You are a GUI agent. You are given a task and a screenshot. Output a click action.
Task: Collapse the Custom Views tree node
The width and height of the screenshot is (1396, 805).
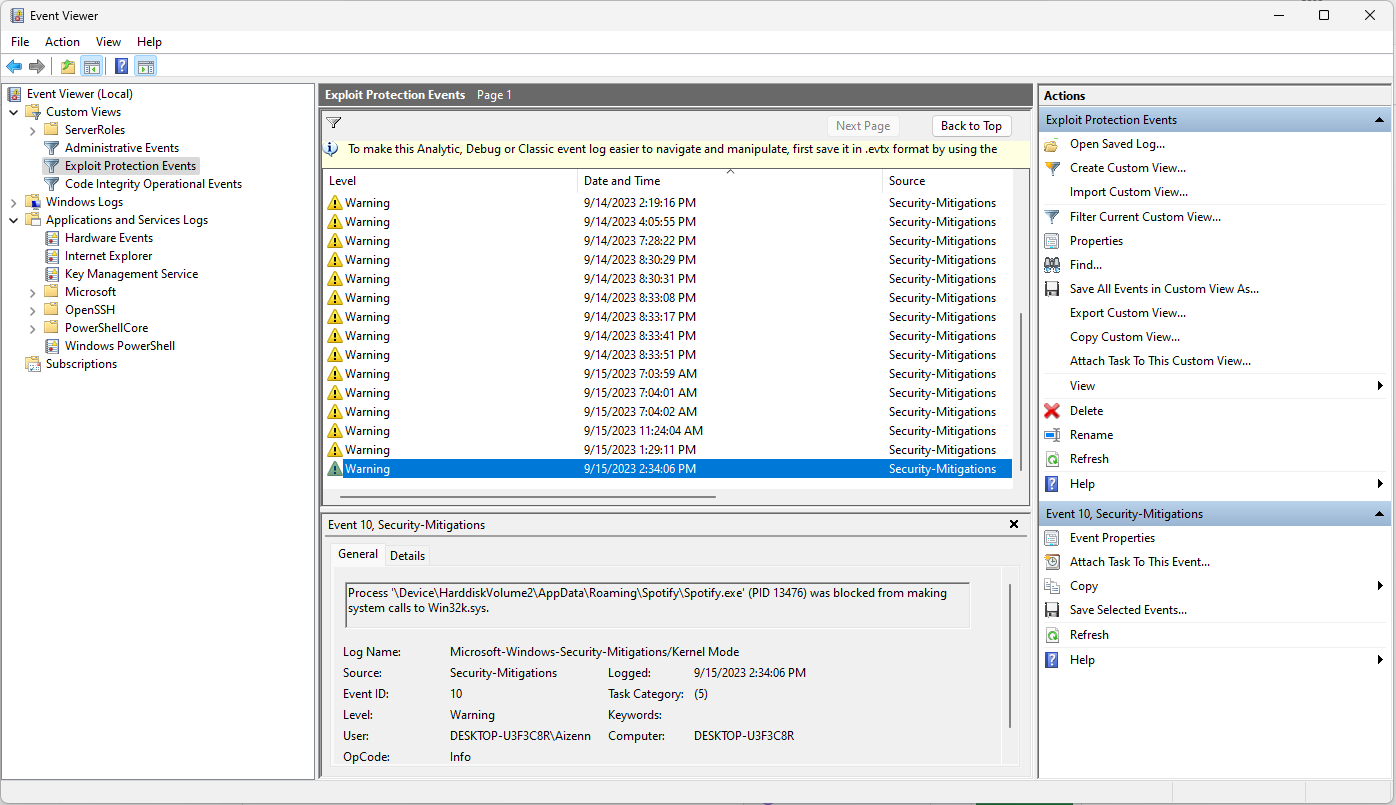[13, 111]
